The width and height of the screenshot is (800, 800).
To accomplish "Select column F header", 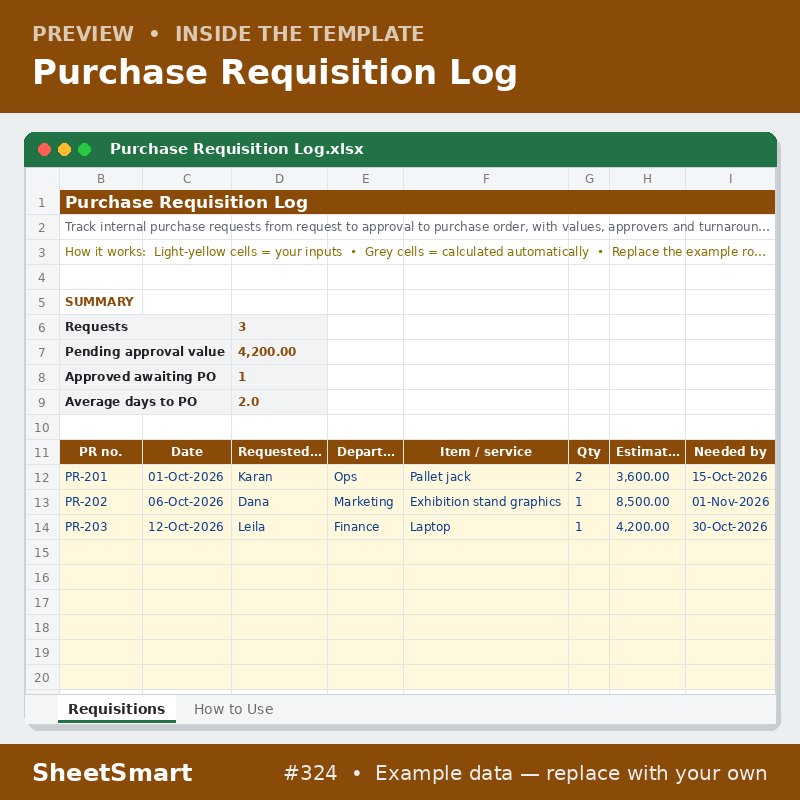I will (x=486, y=179).
